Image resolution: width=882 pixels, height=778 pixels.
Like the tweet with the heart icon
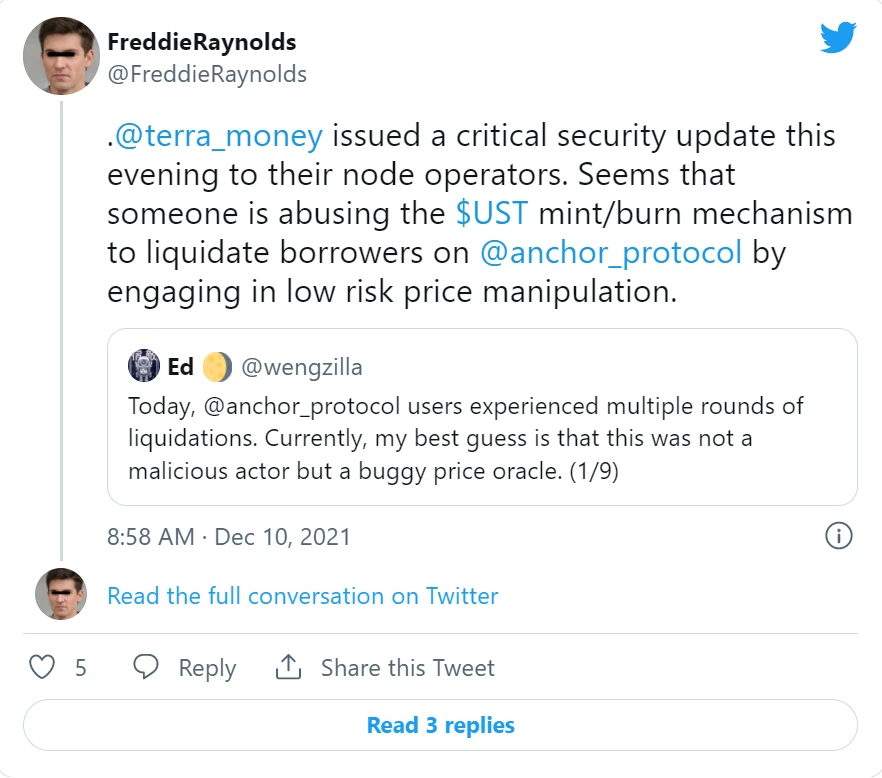tap(42, 667)
